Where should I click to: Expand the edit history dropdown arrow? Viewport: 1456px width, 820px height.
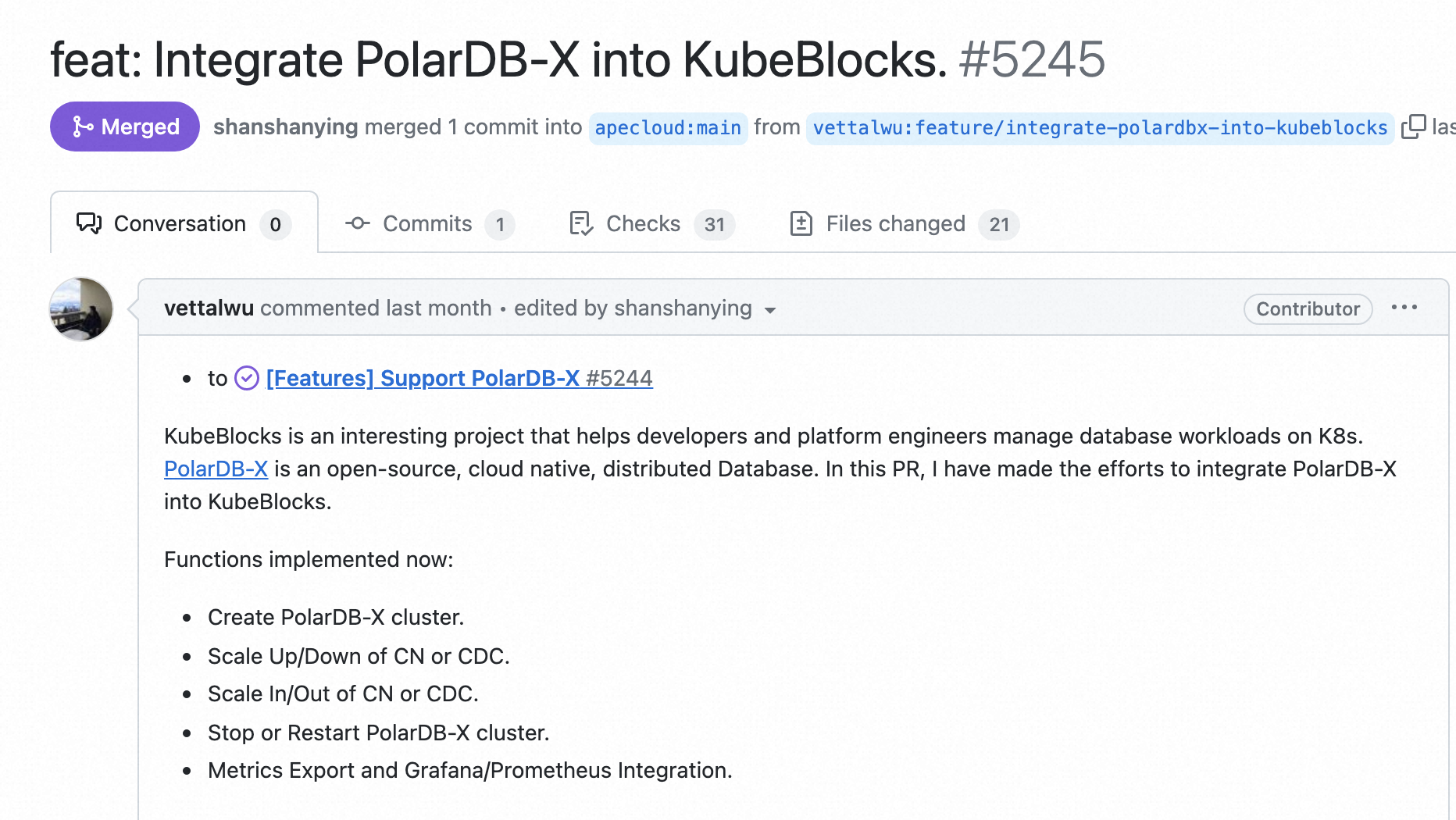770,310
